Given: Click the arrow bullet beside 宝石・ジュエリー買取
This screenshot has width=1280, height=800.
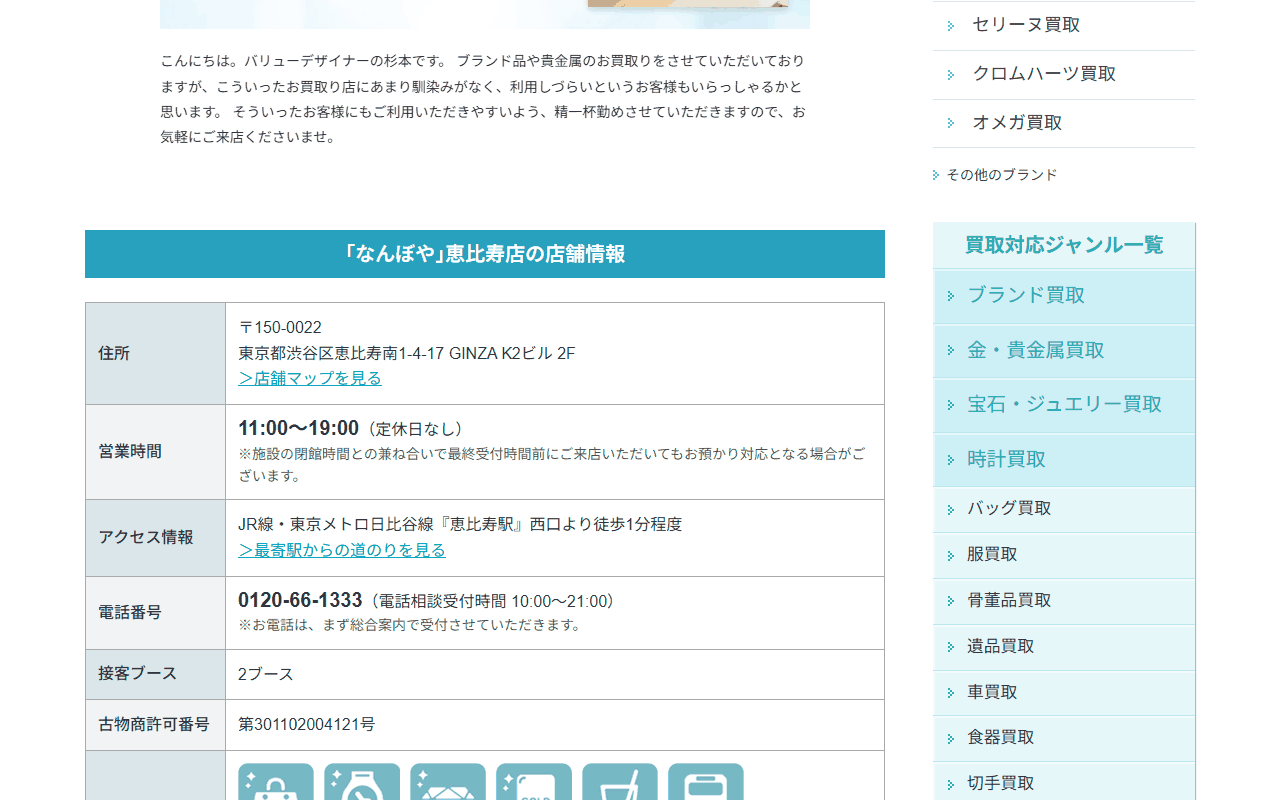Looking at the screenshot, I should click(x=951, y=405).
